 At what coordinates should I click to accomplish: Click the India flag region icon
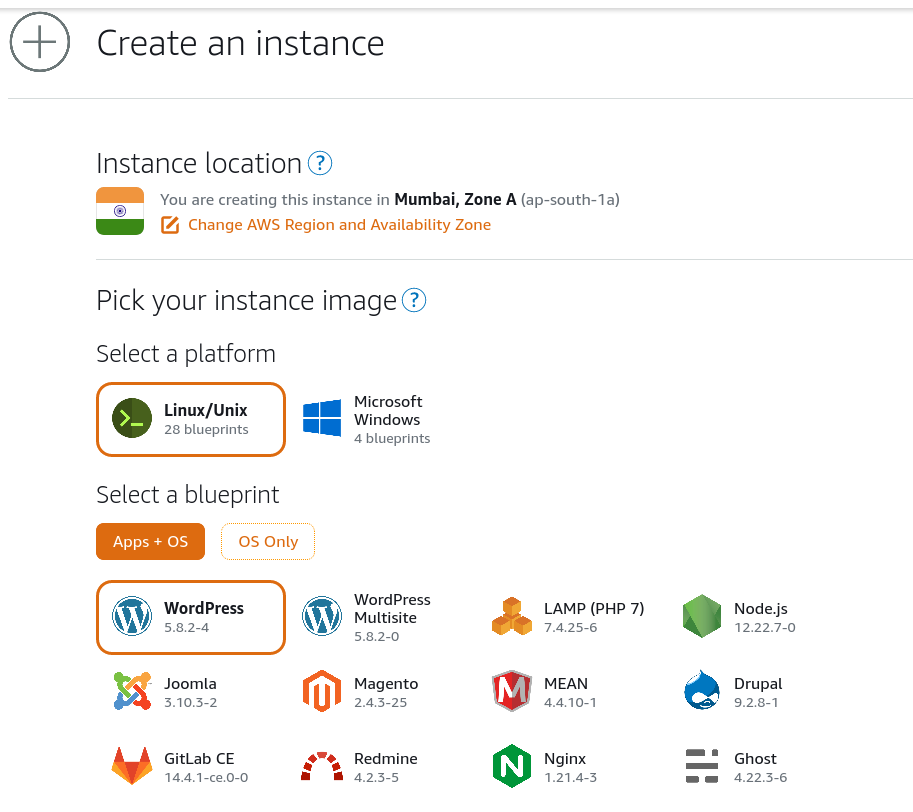point(120,211)
